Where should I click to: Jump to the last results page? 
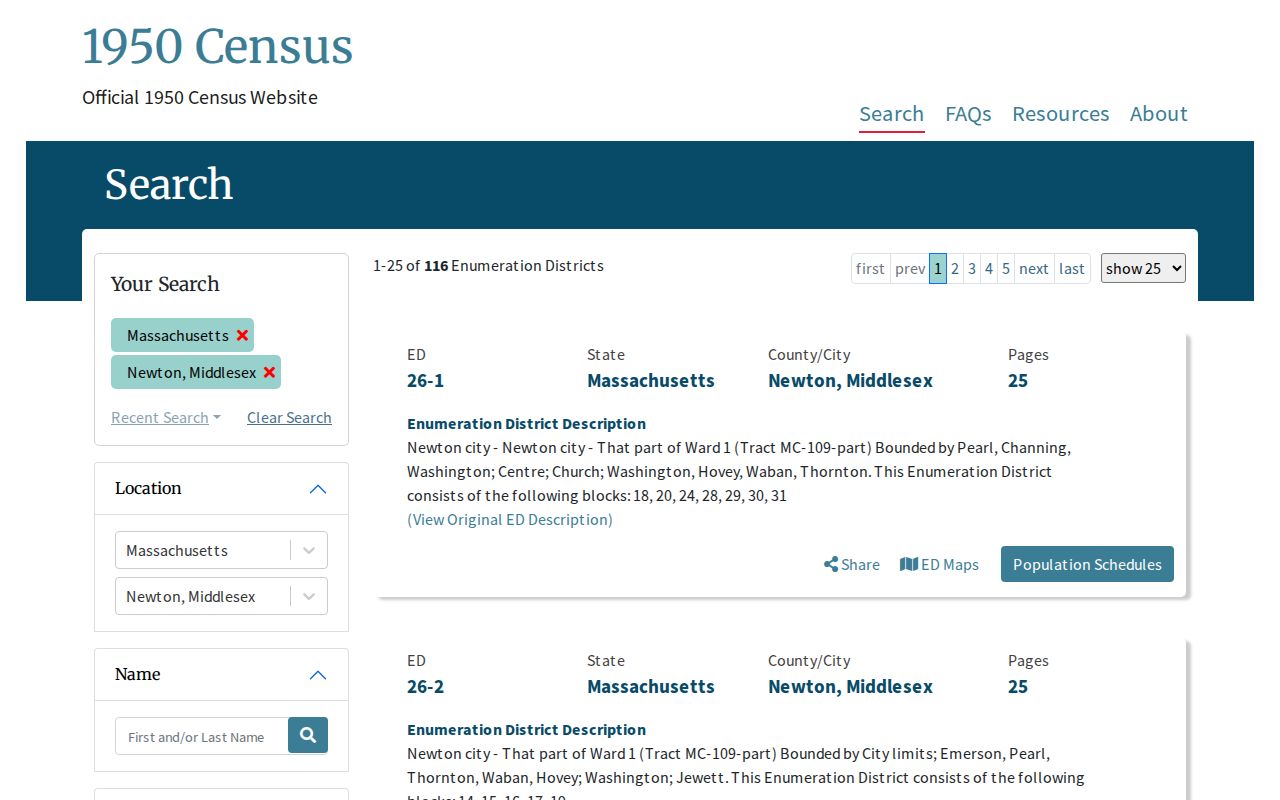click(x=1072, y=268)
